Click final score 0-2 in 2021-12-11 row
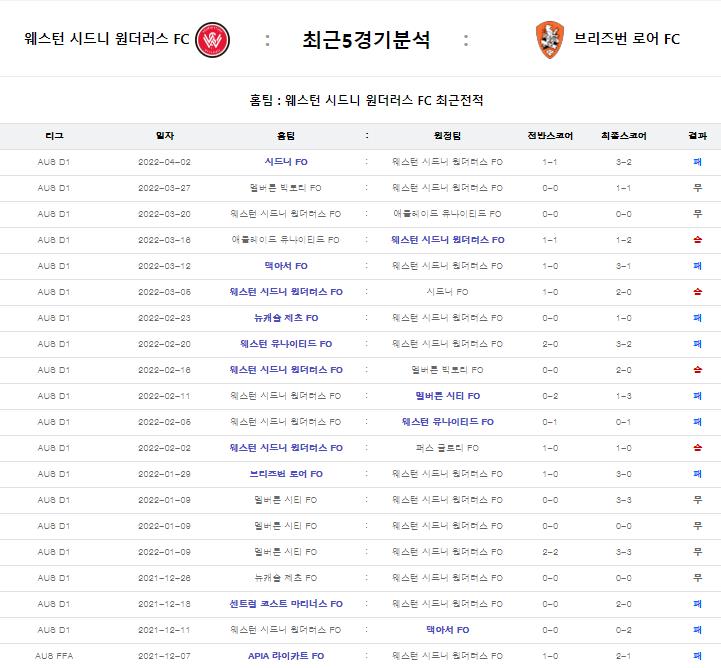This screenshot has width=721, height=668. tap(624, 630)
